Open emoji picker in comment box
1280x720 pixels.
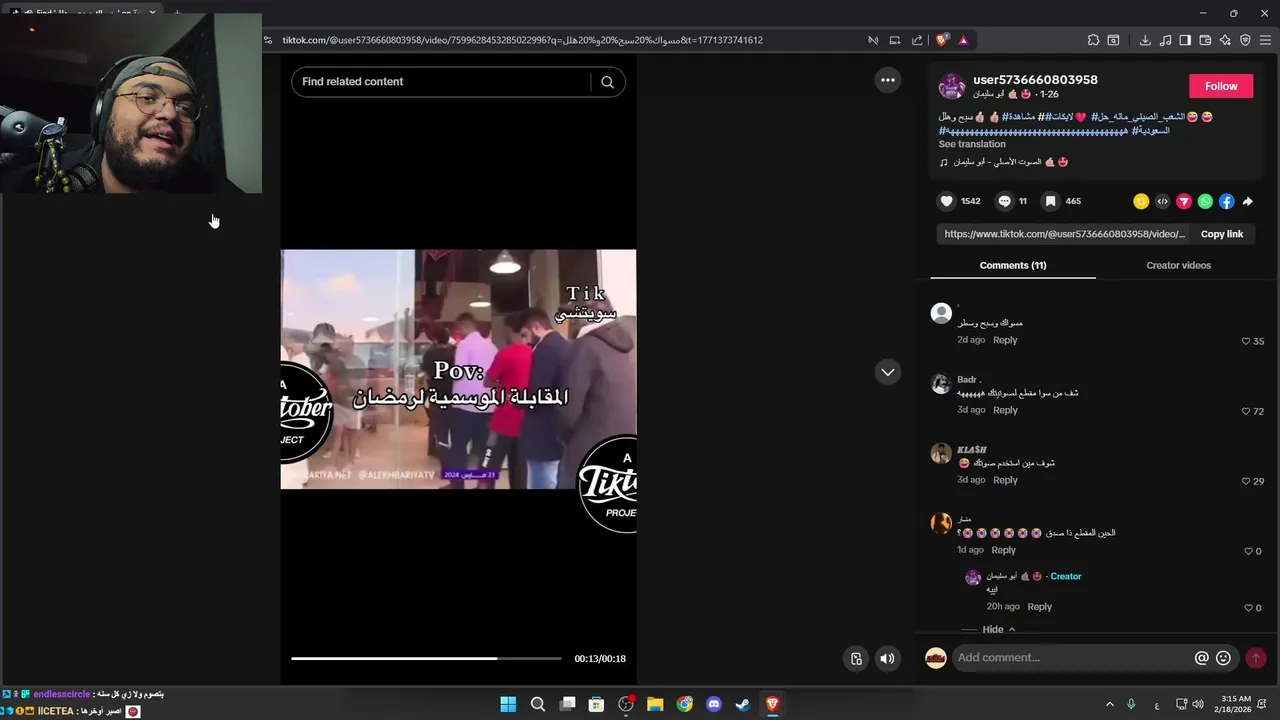pos(1223,658)
